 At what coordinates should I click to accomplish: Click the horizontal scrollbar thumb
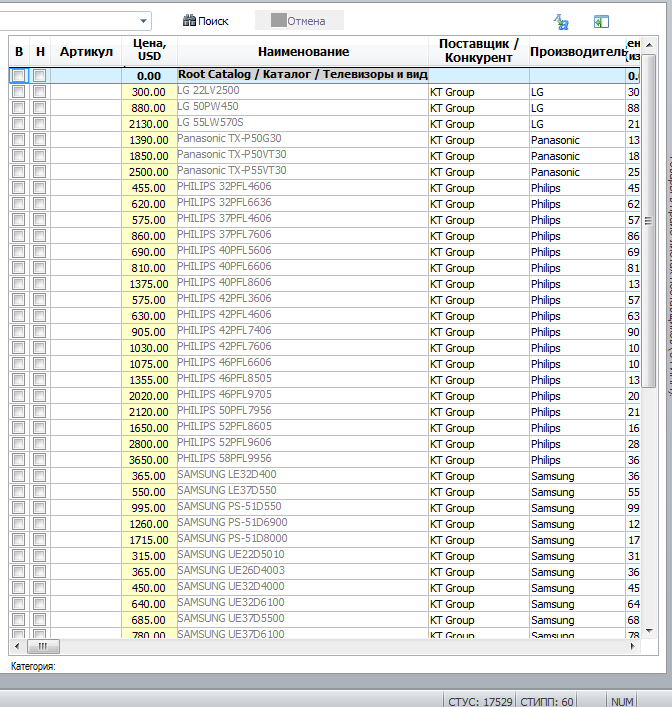pyautogui.click(x=43, y=646)
